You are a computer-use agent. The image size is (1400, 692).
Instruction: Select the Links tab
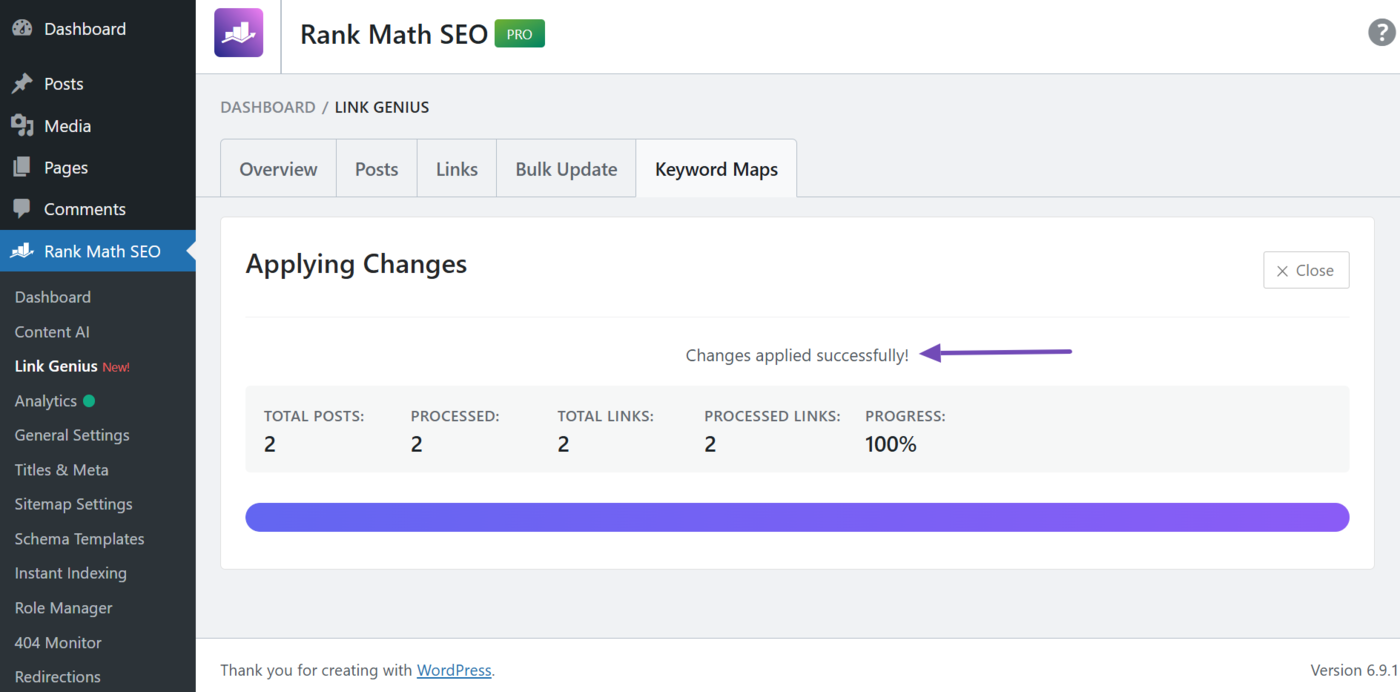(457, 169)
